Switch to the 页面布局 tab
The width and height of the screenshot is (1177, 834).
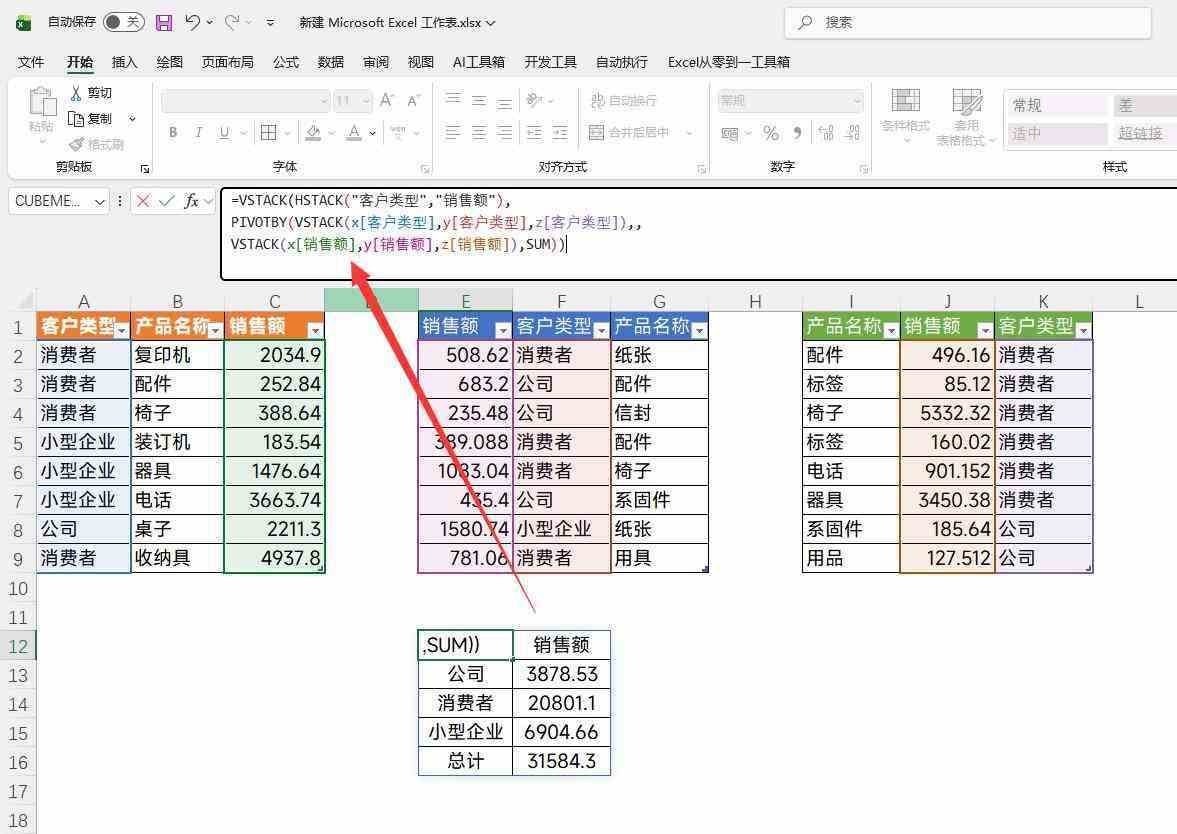pyautogui.click(x=227, y=62)
